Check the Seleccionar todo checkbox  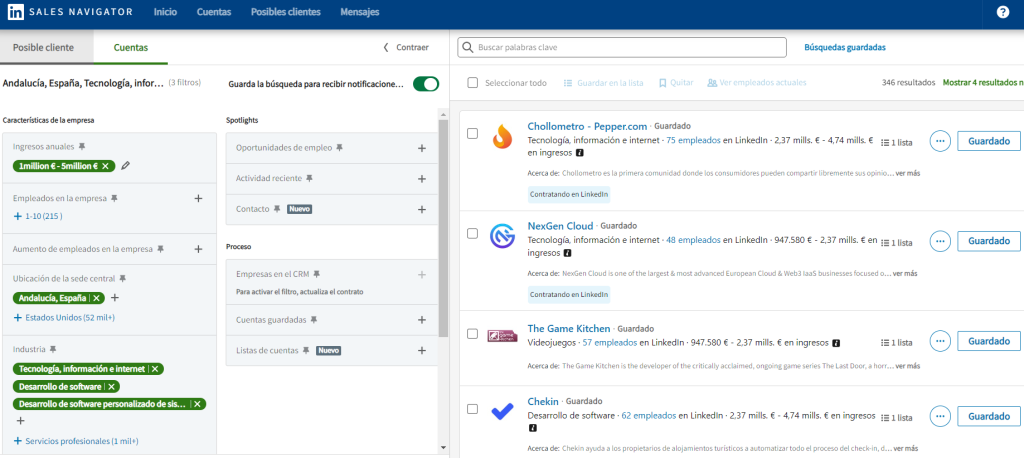pyautogui.click(x=473, y=83)
